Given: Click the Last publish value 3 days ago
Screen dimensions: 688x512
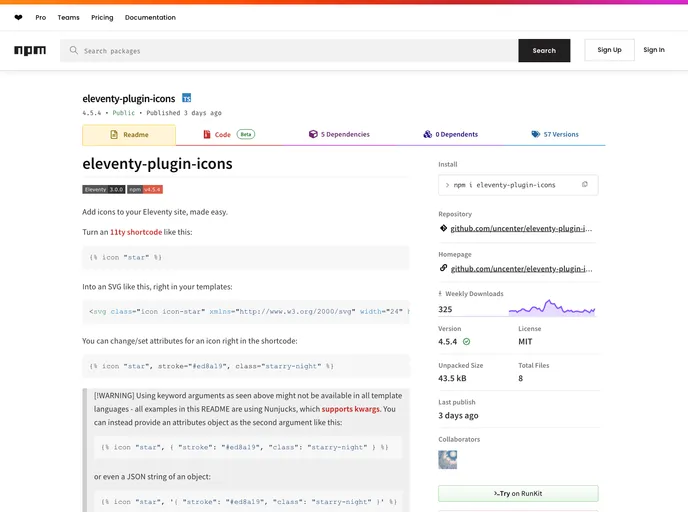Looking at the screenshot, I should 458,415.
